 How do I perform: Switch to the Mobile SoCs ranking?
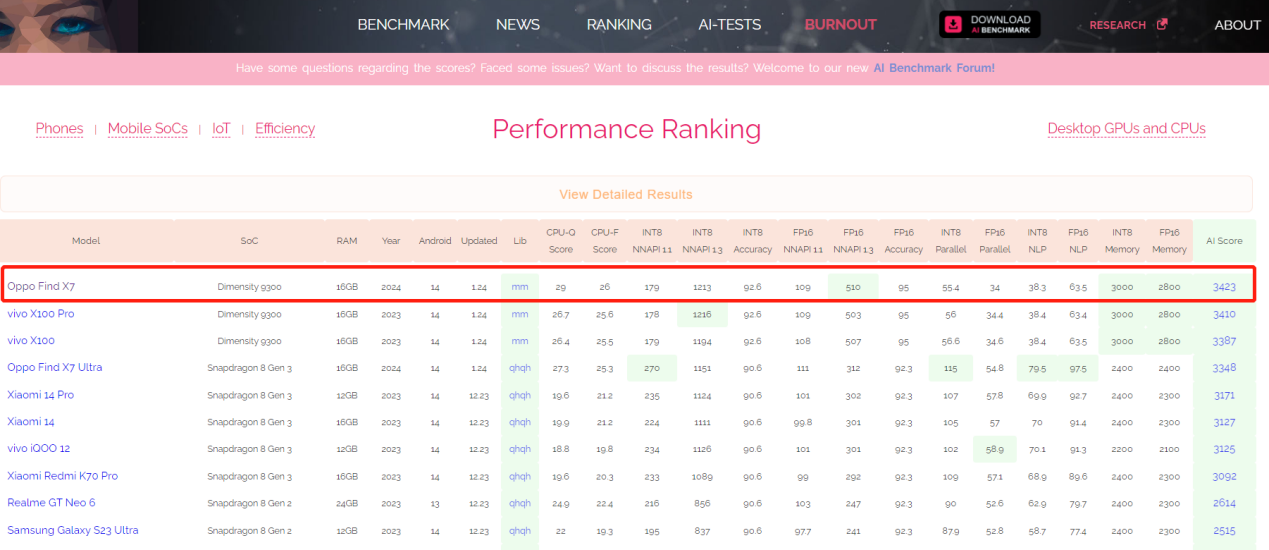[148, 129]
